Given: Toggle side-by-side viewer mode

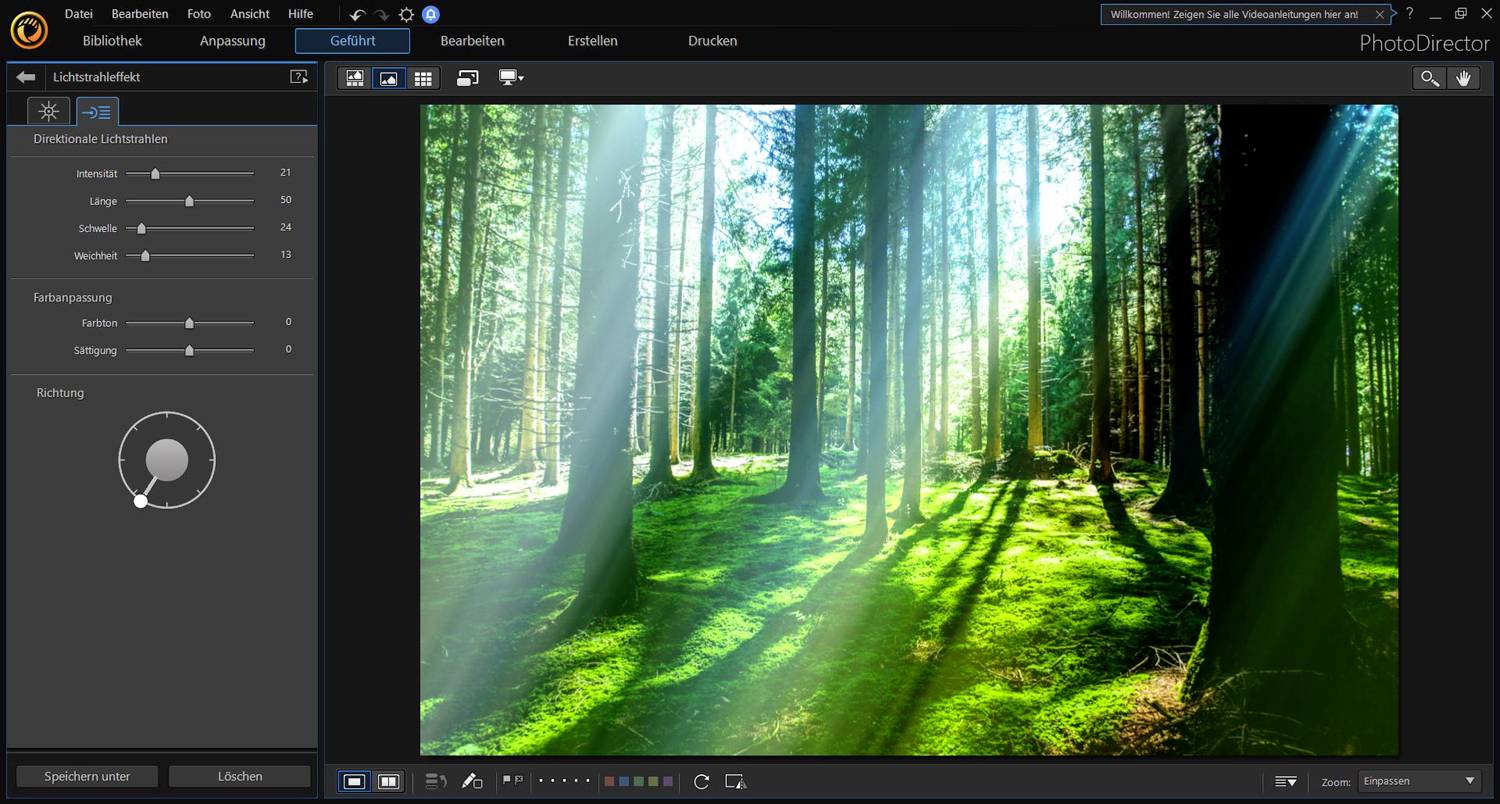Looking at the screenshot, I should click(x=388, y=781).
